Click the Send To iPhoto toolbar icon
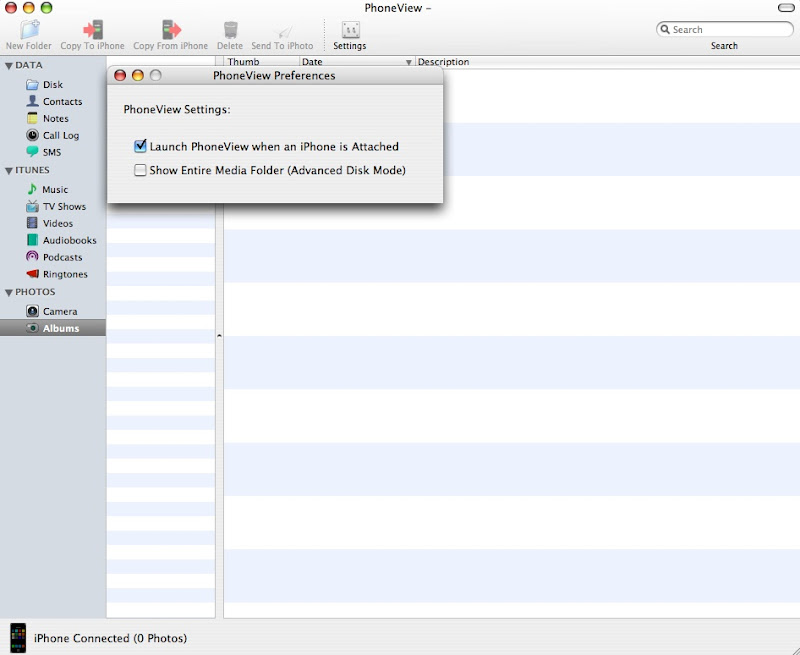This screenshot has width=800, height=655. click(x=282, y=31)
